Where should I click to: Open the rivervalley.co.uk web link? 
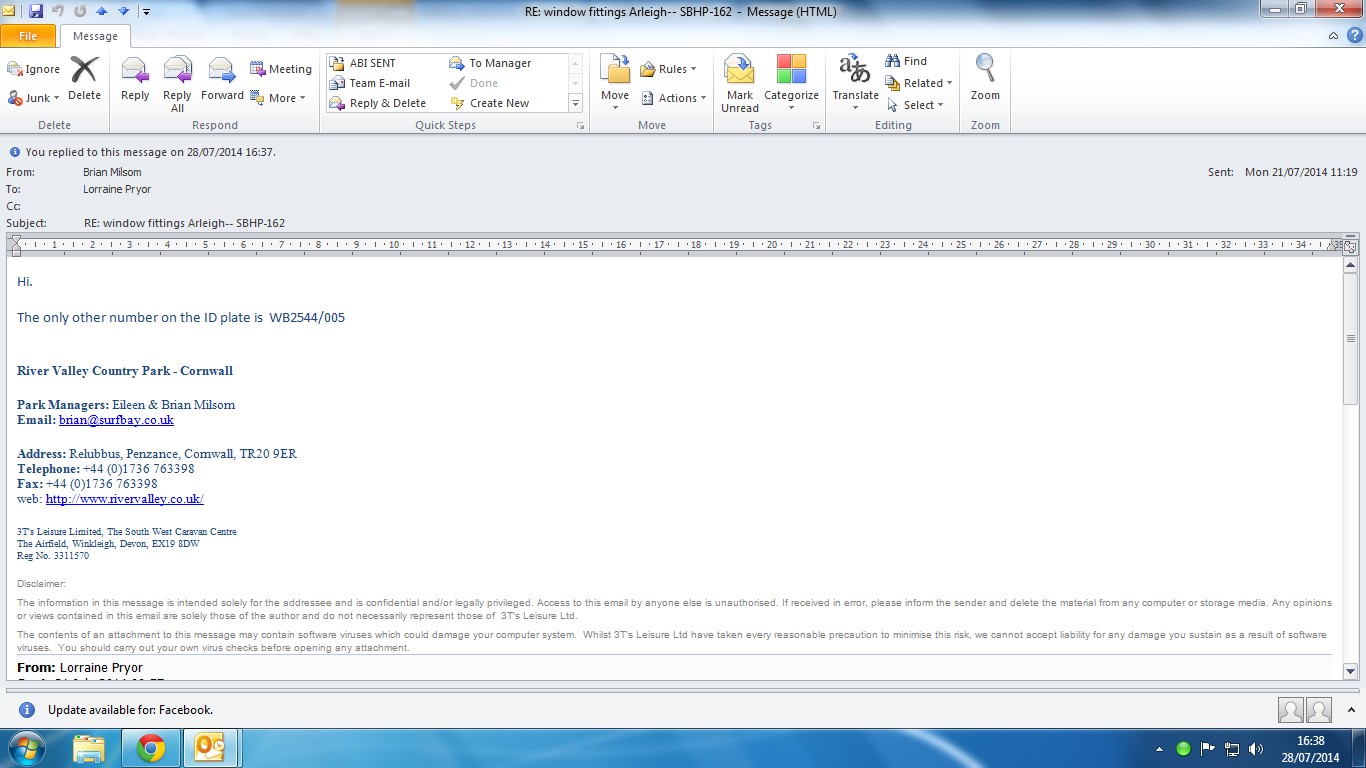[x=125, y=498]
